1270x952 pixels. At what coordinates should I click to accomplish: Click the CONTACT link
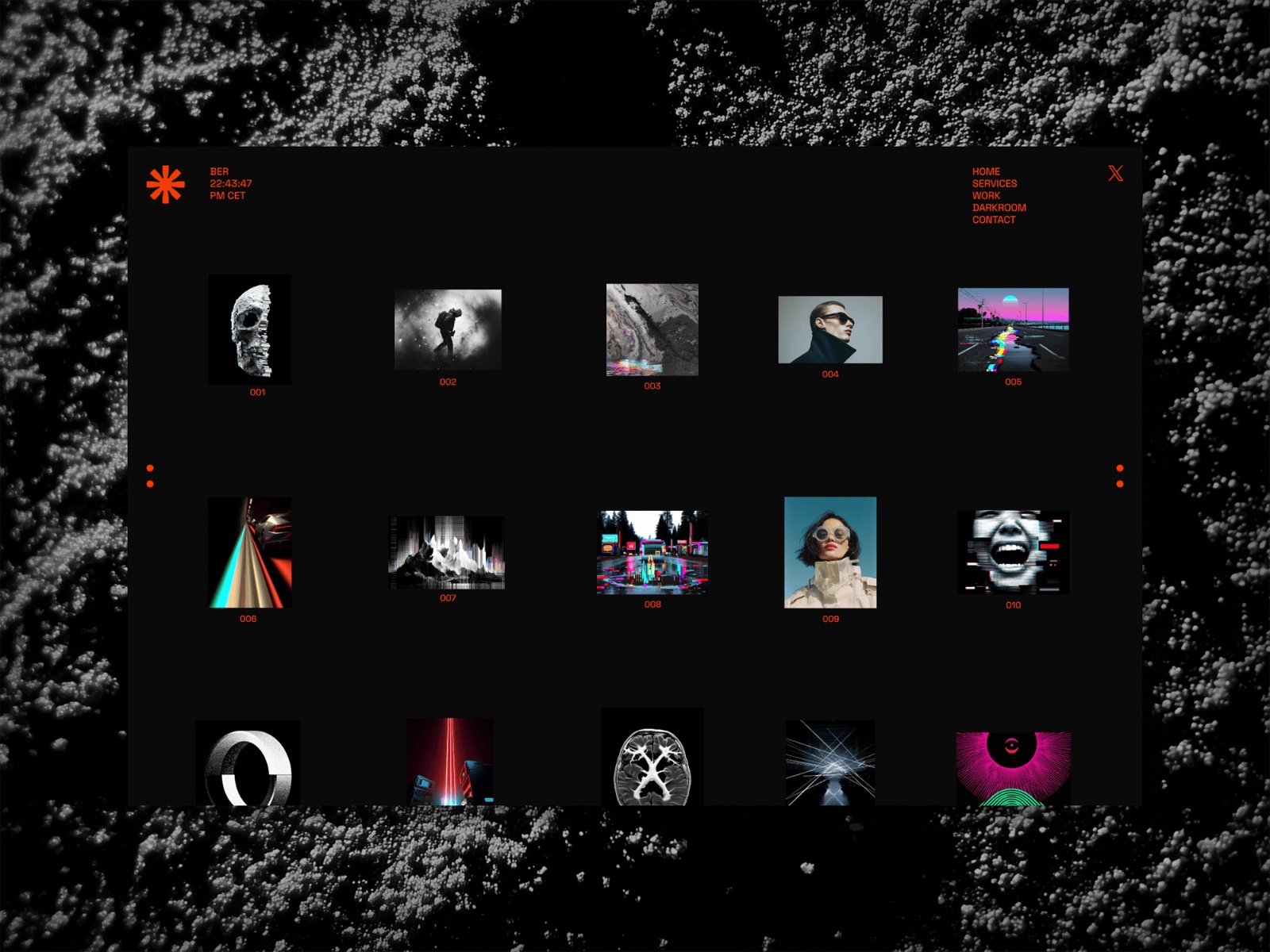click(x=992, y=219)
